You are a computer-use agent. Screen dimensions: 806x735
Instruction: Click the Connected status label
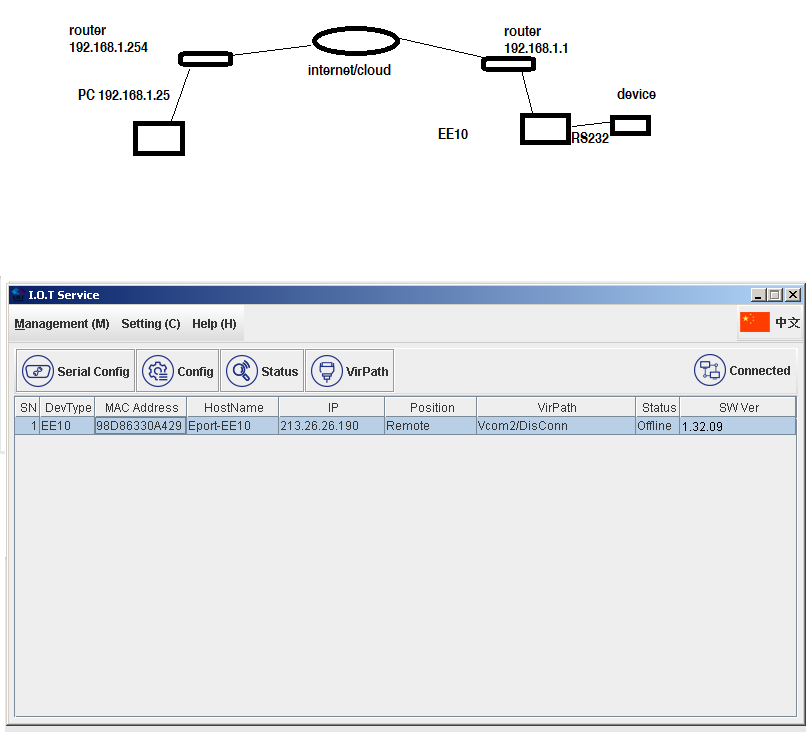point(759,371)
